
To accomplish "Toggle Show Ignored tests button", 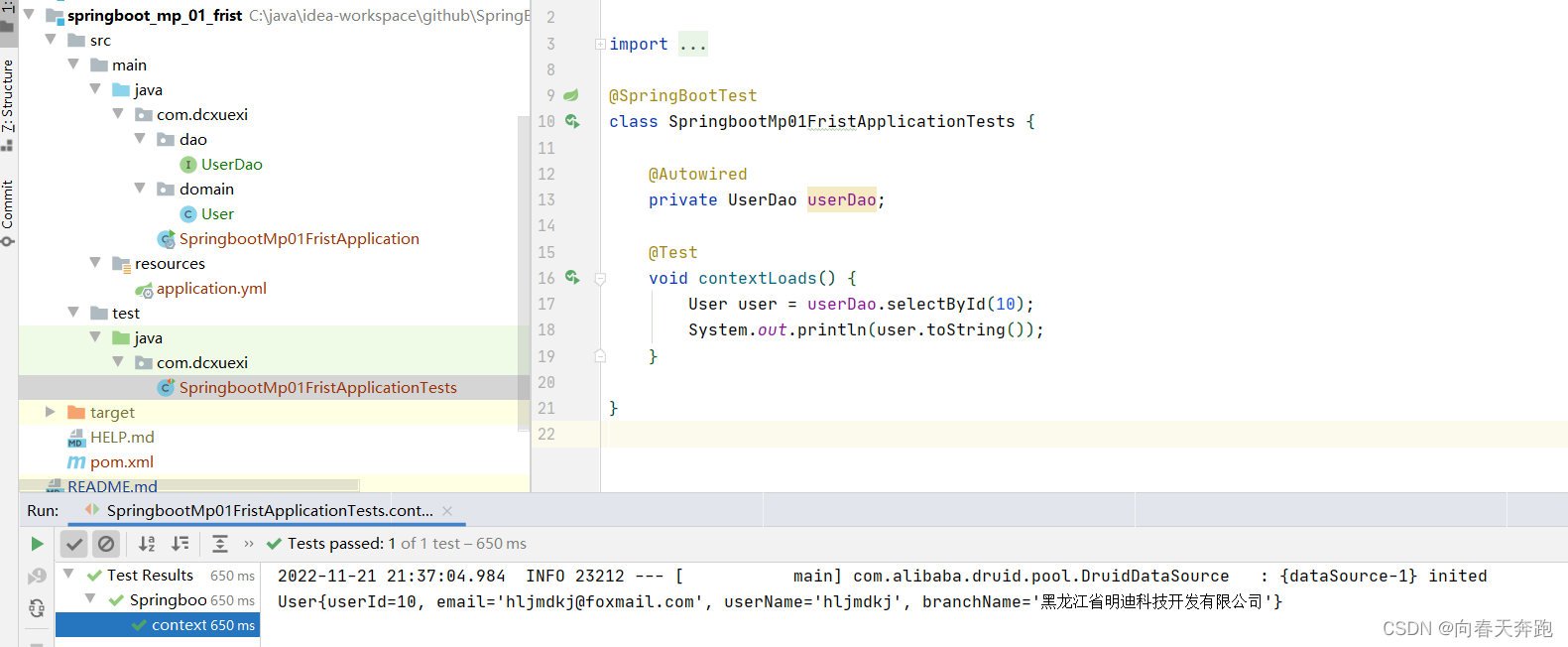I will point(106,544).
